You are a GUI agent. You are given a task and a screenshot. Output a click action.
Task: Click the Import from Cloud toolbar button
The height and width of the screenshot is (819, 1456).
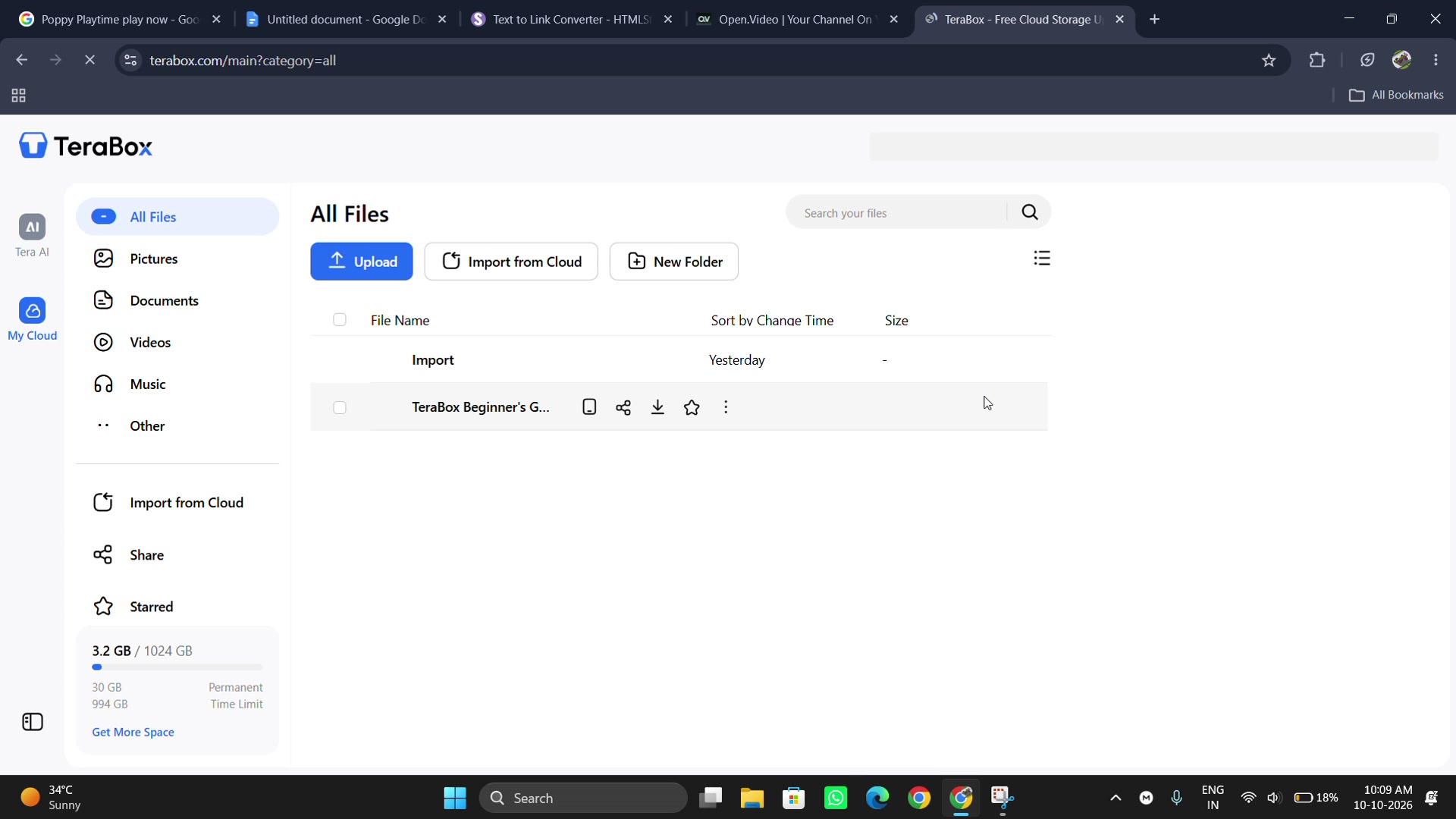(x=511, y=262)
